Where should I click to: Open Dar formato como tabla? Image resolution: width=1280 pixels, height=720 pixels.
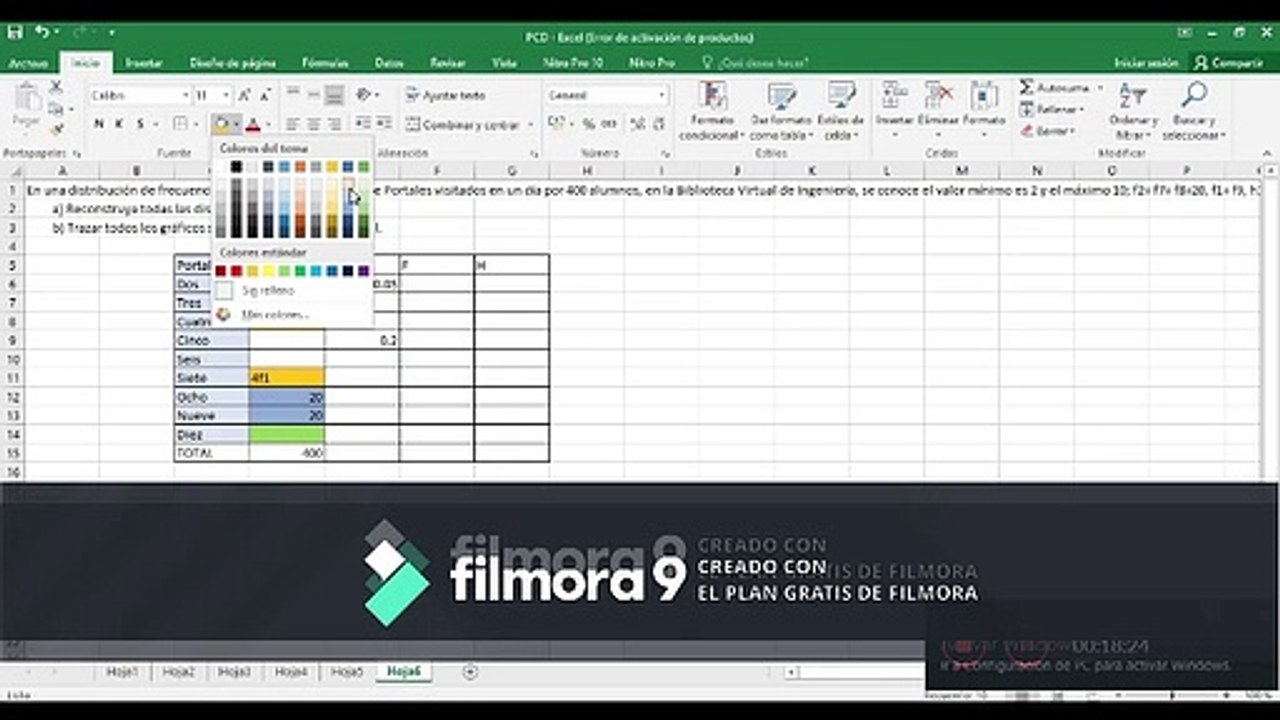[x=781, y=111]
